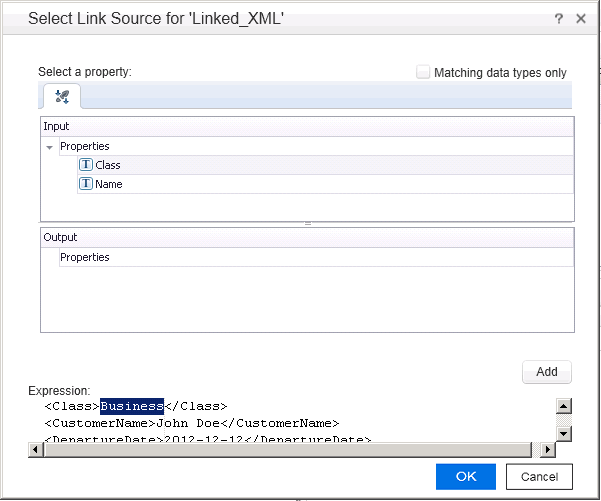
Task: Click the Name property type icon
Action: click(86, 184)
